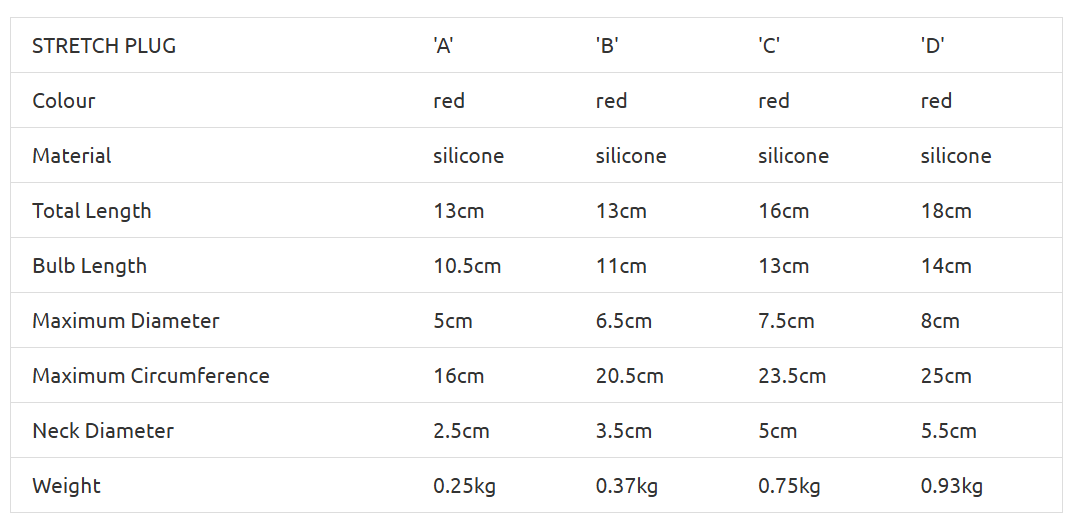Select the 'C' column header
The height and width of the screenshot is (523, 1072).
(x=769, y=46)
